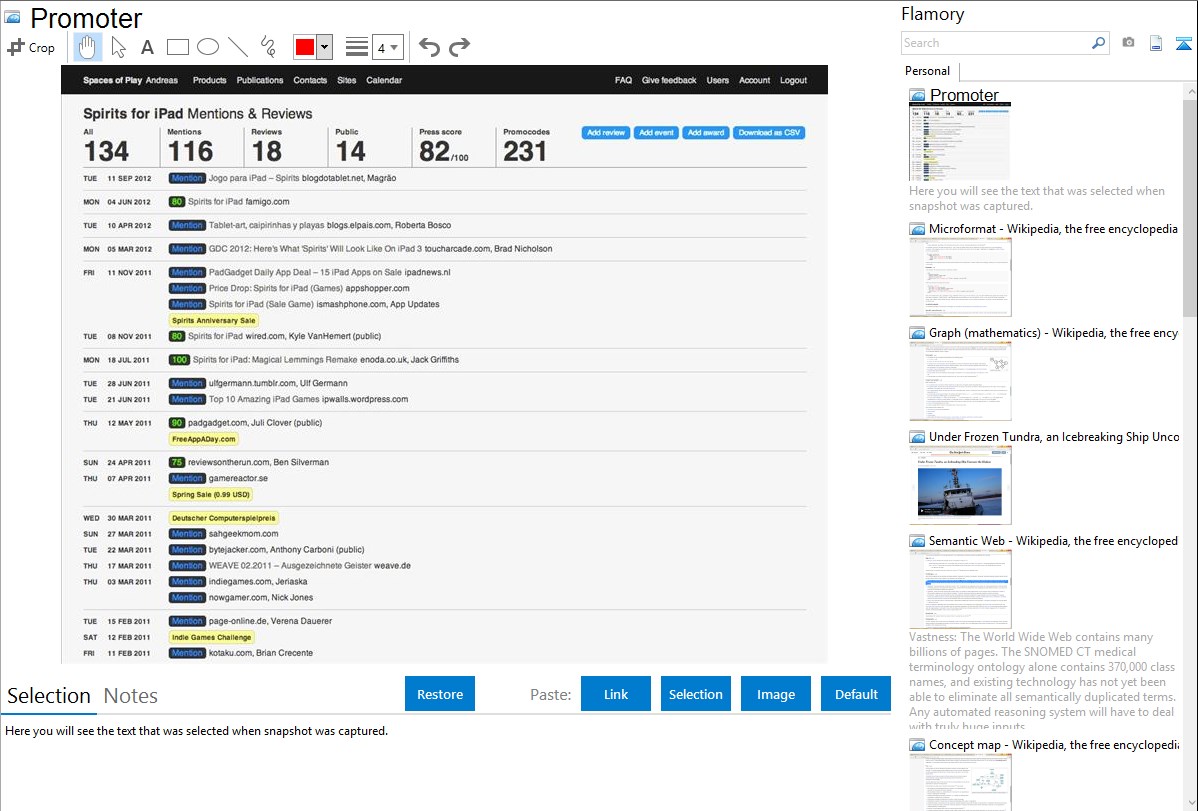
Task: Click the Paste Default button
Action: click(856, 694)
